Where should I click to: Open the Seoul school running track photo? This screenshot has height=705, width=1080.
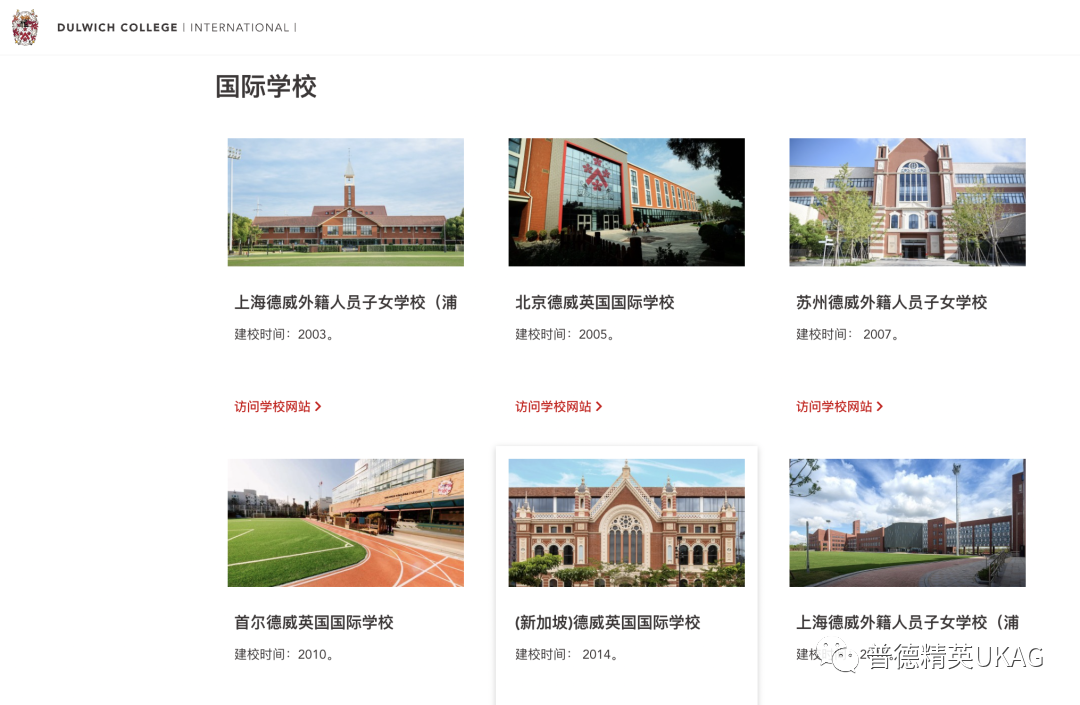pos(346,523)
